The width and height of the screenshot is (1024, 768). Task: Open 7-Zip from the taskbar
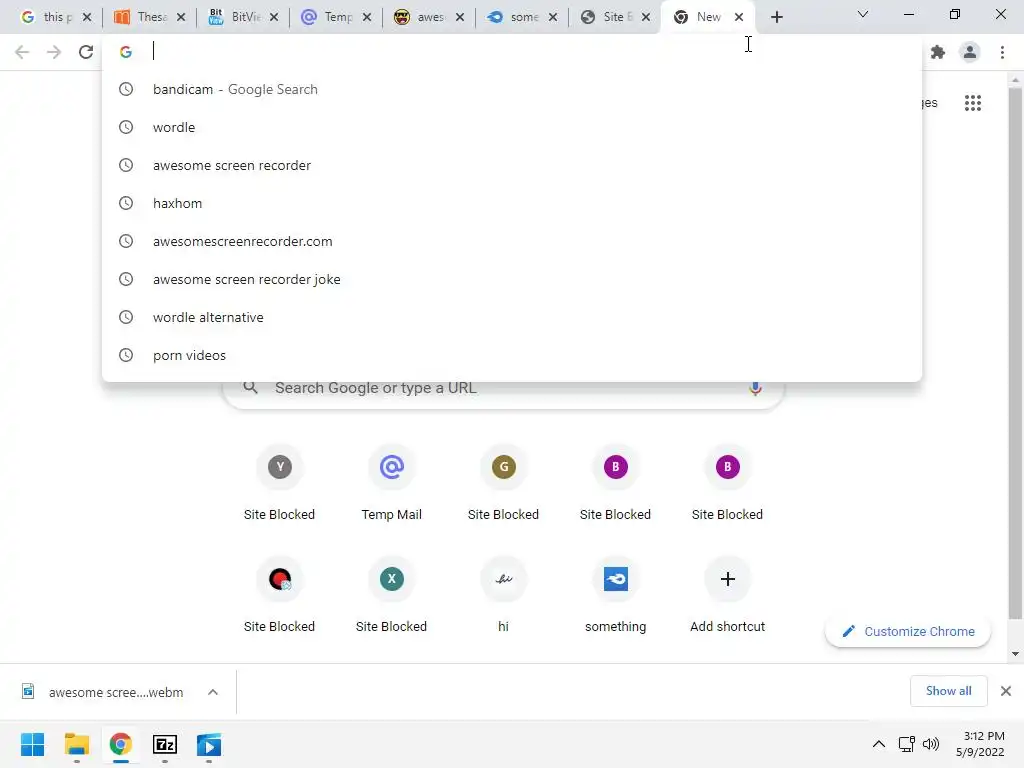click(165, 744)
